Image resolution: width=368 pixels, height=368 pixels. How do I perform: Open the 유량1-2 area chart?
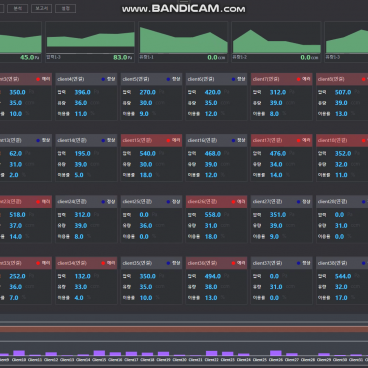coord(276,42)
